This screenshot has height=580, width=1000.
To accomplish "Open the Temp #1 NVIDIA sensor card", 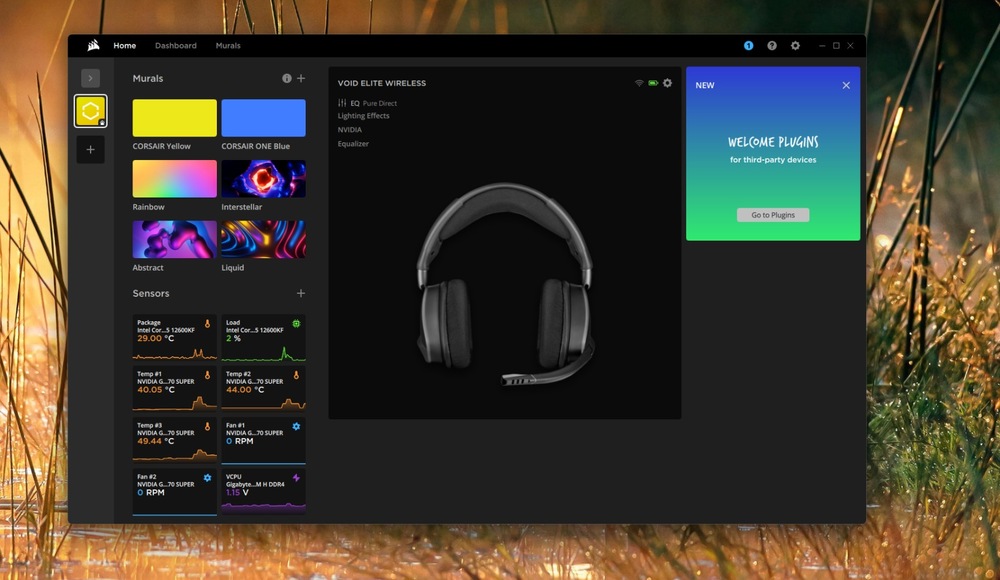I will [x=174, y=389].
